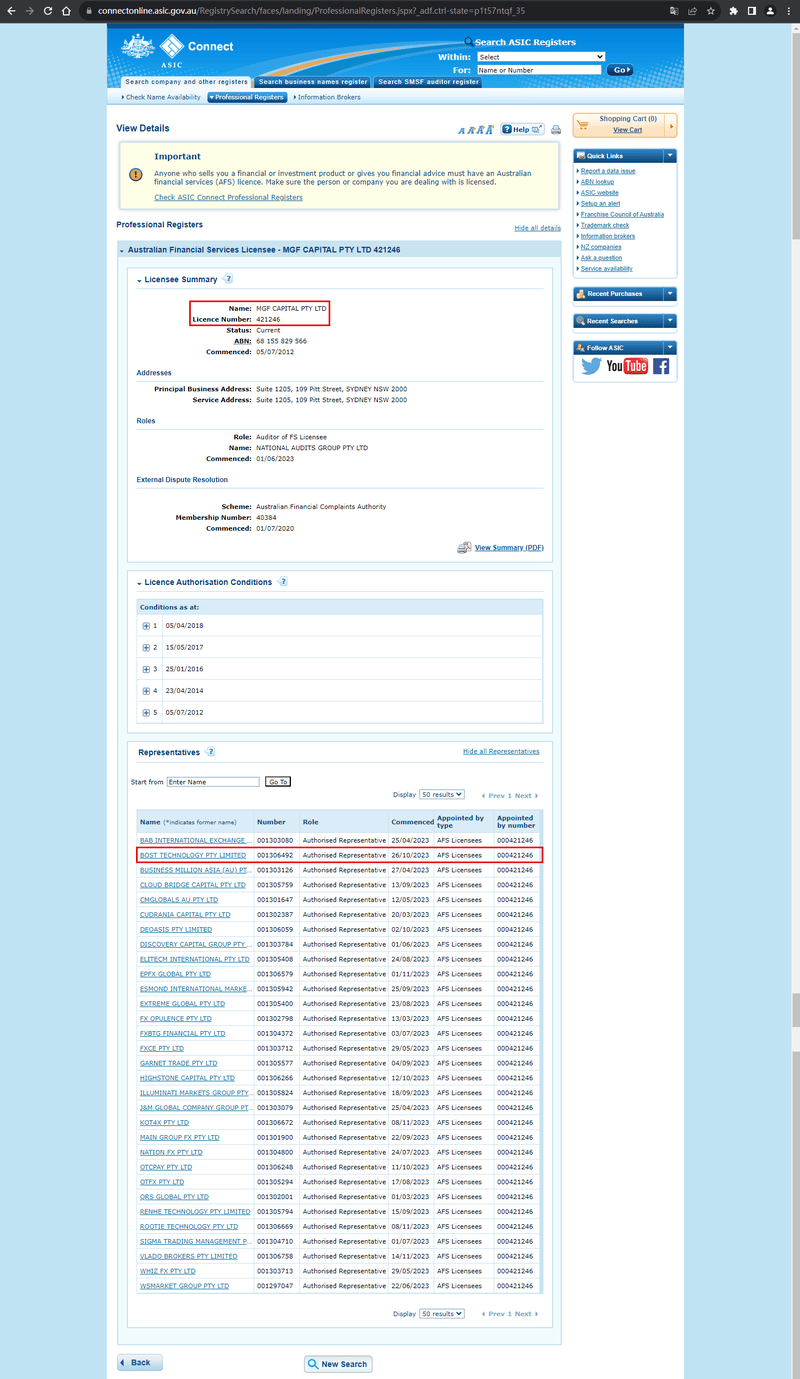Start a New Search
Screen dimensions: 800x1379
tap(338, 1364)
